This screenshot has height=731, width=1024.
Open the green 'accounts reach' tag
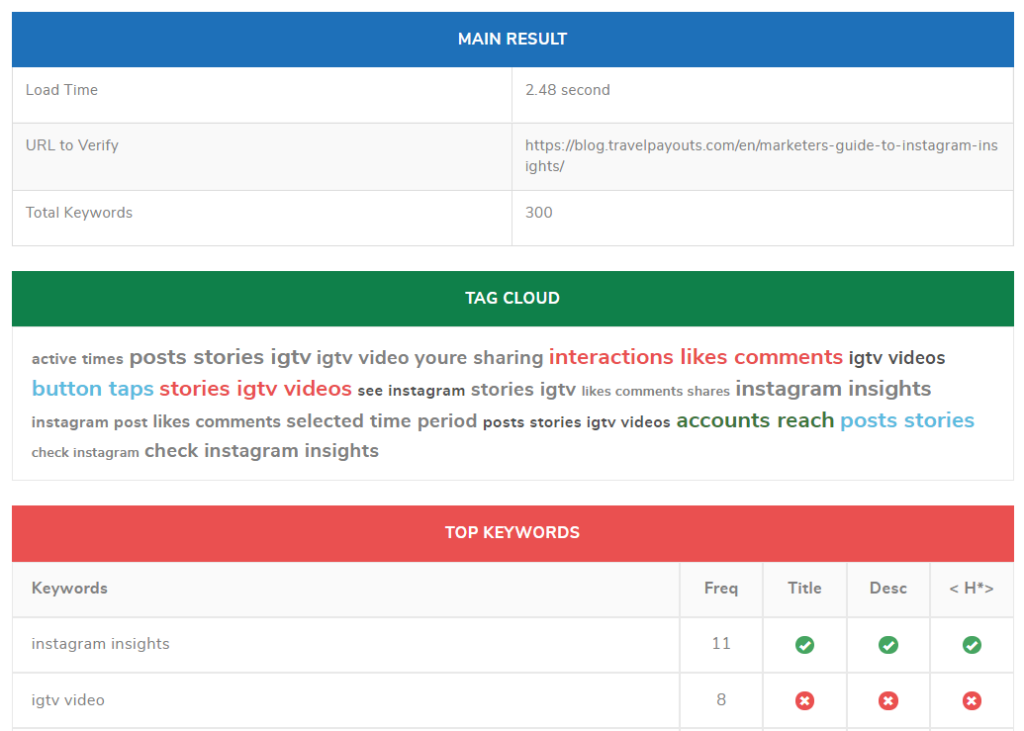click(x=755, y=421)
